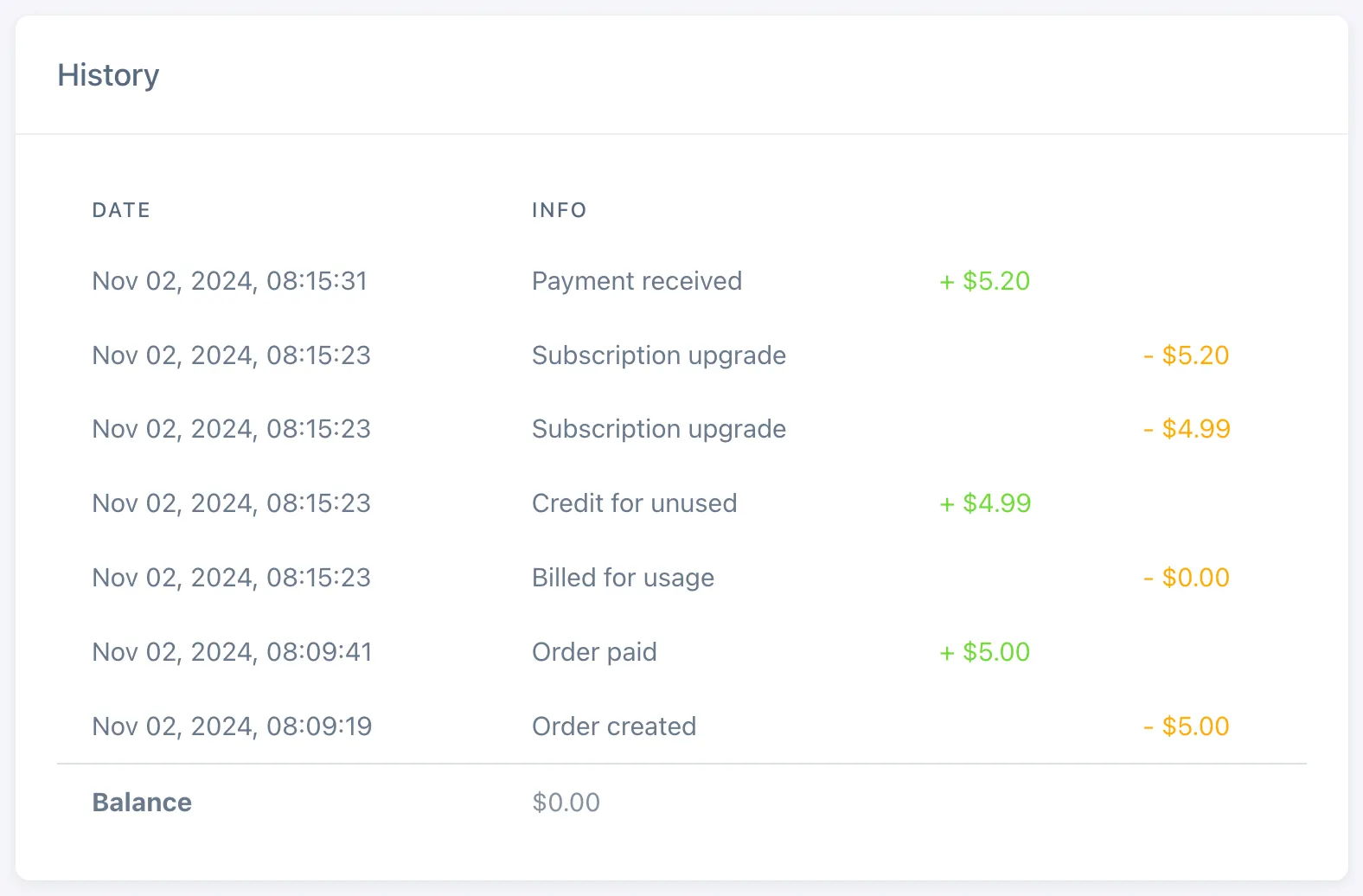The image size is (1363, 896).
Task: Click the 08:09:19 timestamp
Action: click(x=319, y=726)
